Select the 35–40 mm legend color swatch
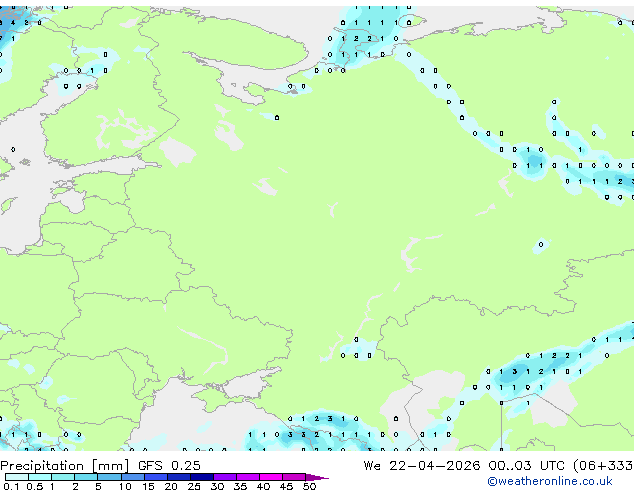Viewport: 634px width, 490px height. click(247, 477)
